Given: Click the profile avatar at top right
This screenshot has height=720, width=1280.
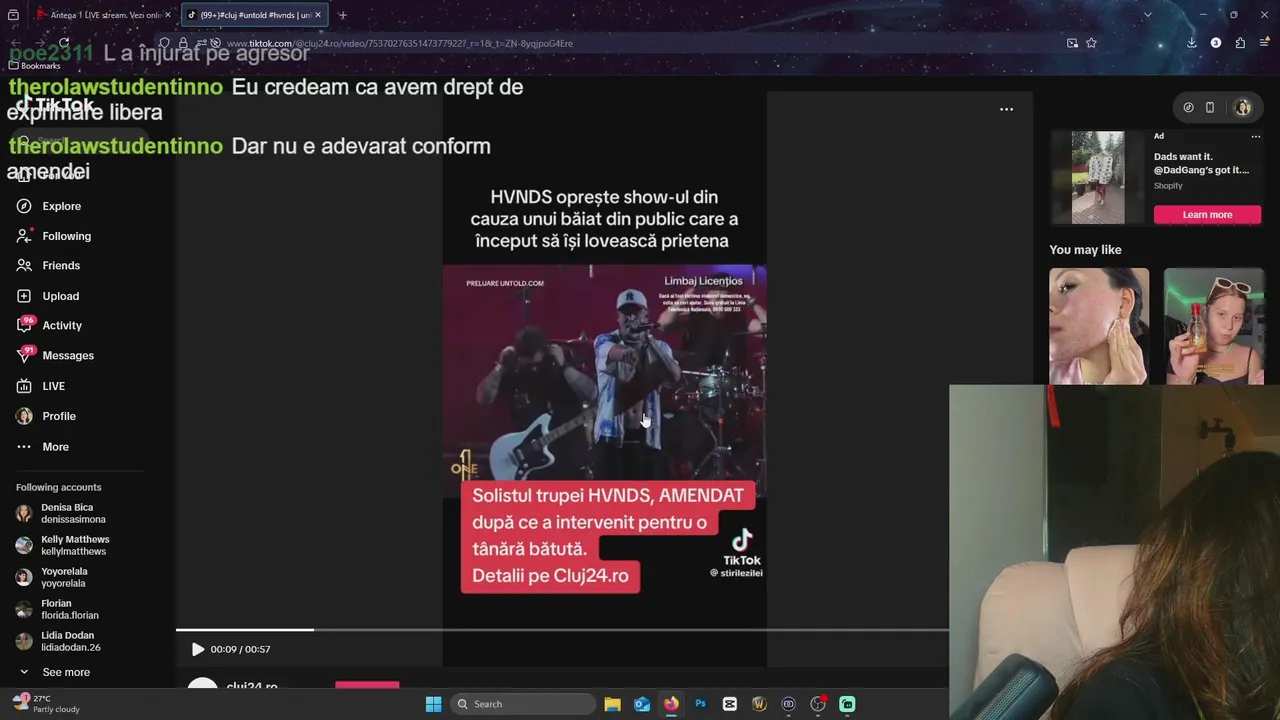Looking at the screenshot, I should point(1243,107).
